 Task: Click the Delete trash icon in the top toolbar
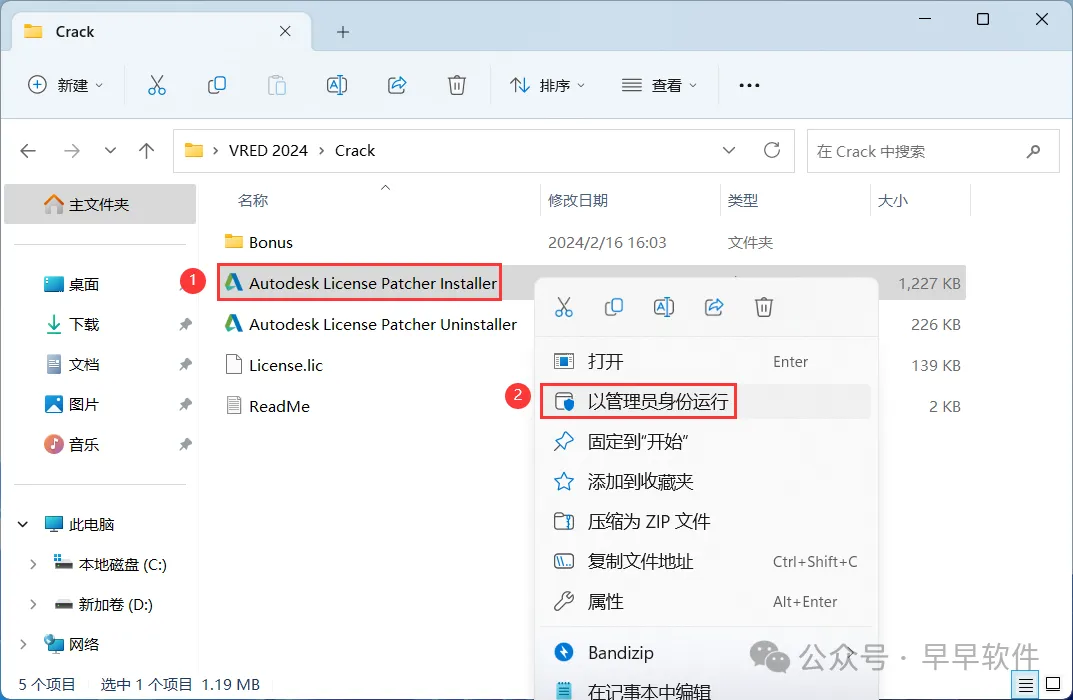click(456, 86)
